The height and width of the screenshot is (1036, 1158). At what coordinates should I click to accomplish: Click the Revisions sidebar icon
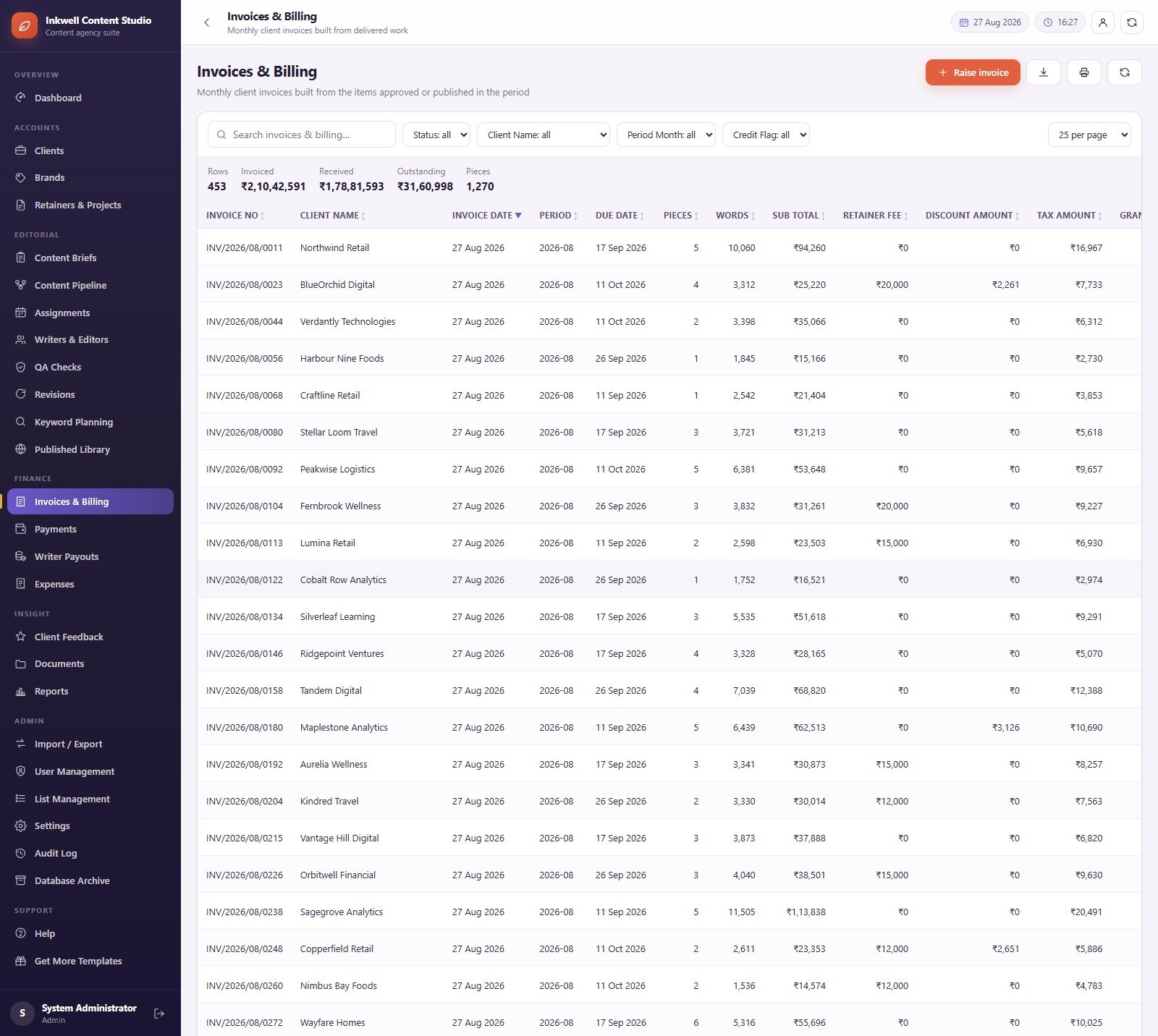click(x=21, y=394)
